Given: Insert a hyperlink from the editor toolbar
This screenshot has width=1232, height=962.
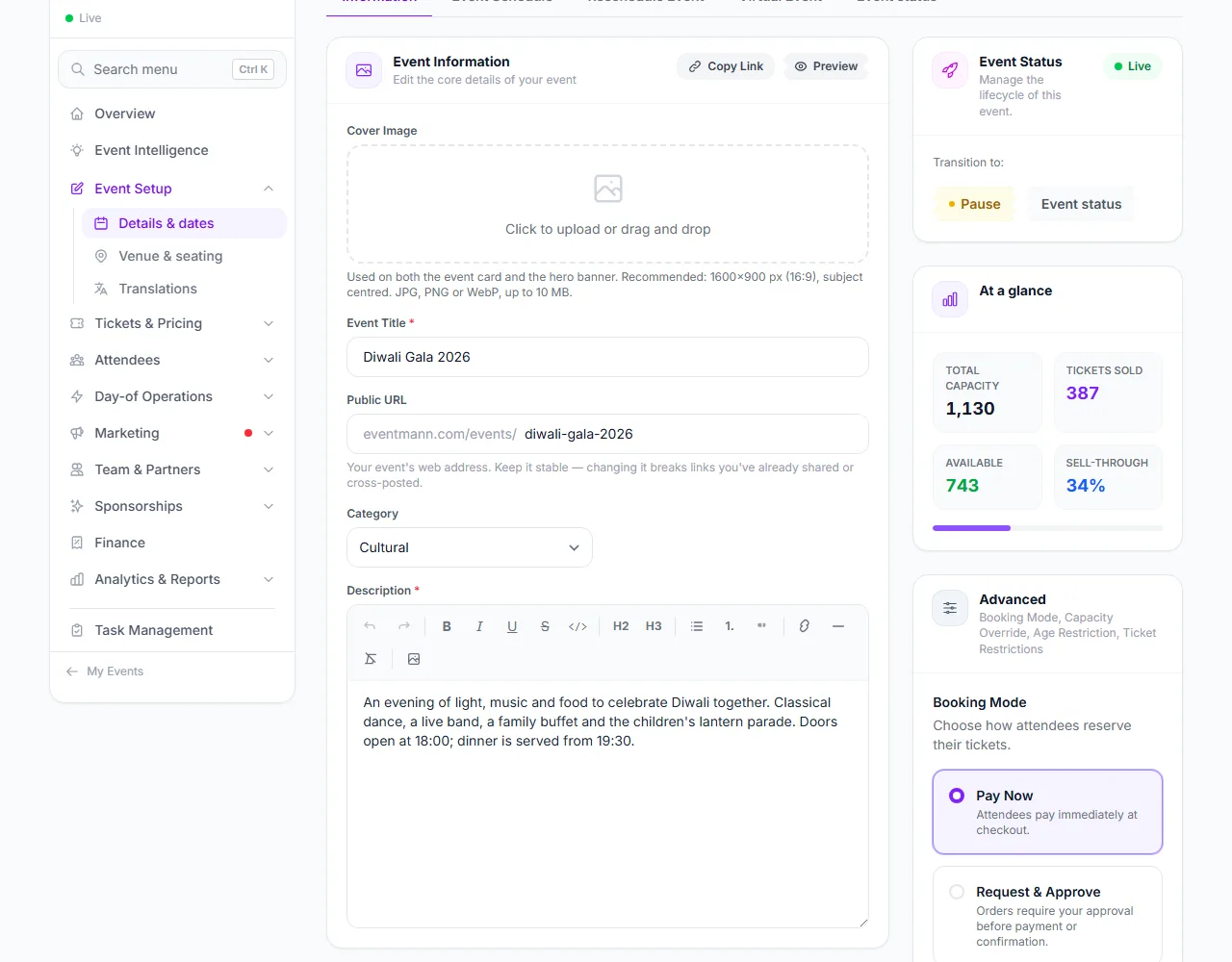Looking at the screenshot, I should pos(805,626).
